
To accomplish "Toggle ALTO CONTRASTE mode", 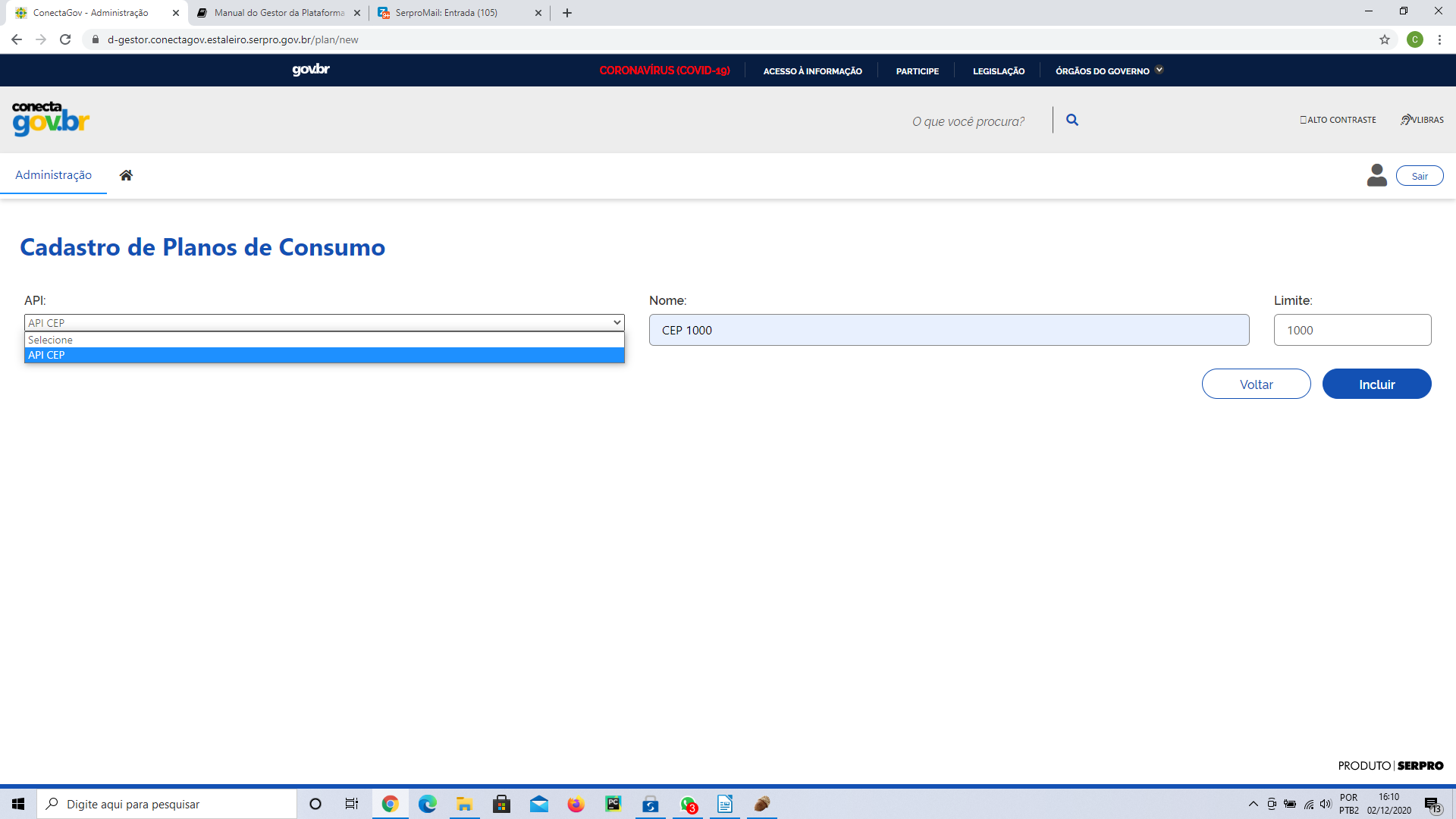I will click(1337, 120).
